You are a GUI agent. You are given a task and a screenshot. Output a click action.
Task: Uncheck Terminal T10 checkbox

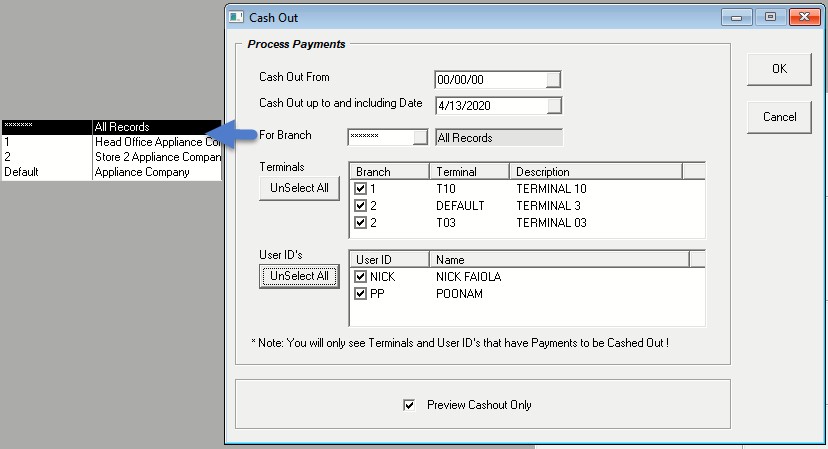360,188
